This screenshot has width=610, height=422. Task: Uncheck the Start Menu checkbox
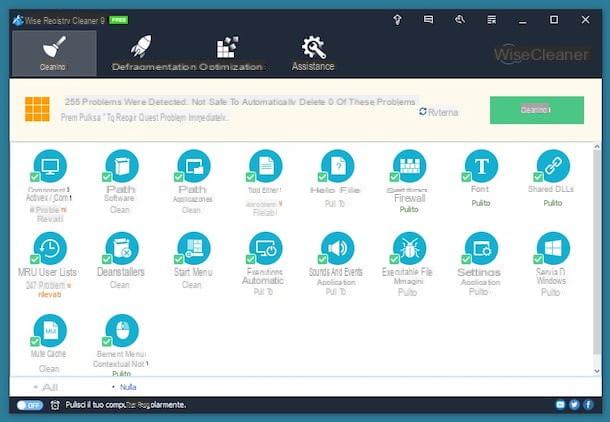[x=179, y=259]
